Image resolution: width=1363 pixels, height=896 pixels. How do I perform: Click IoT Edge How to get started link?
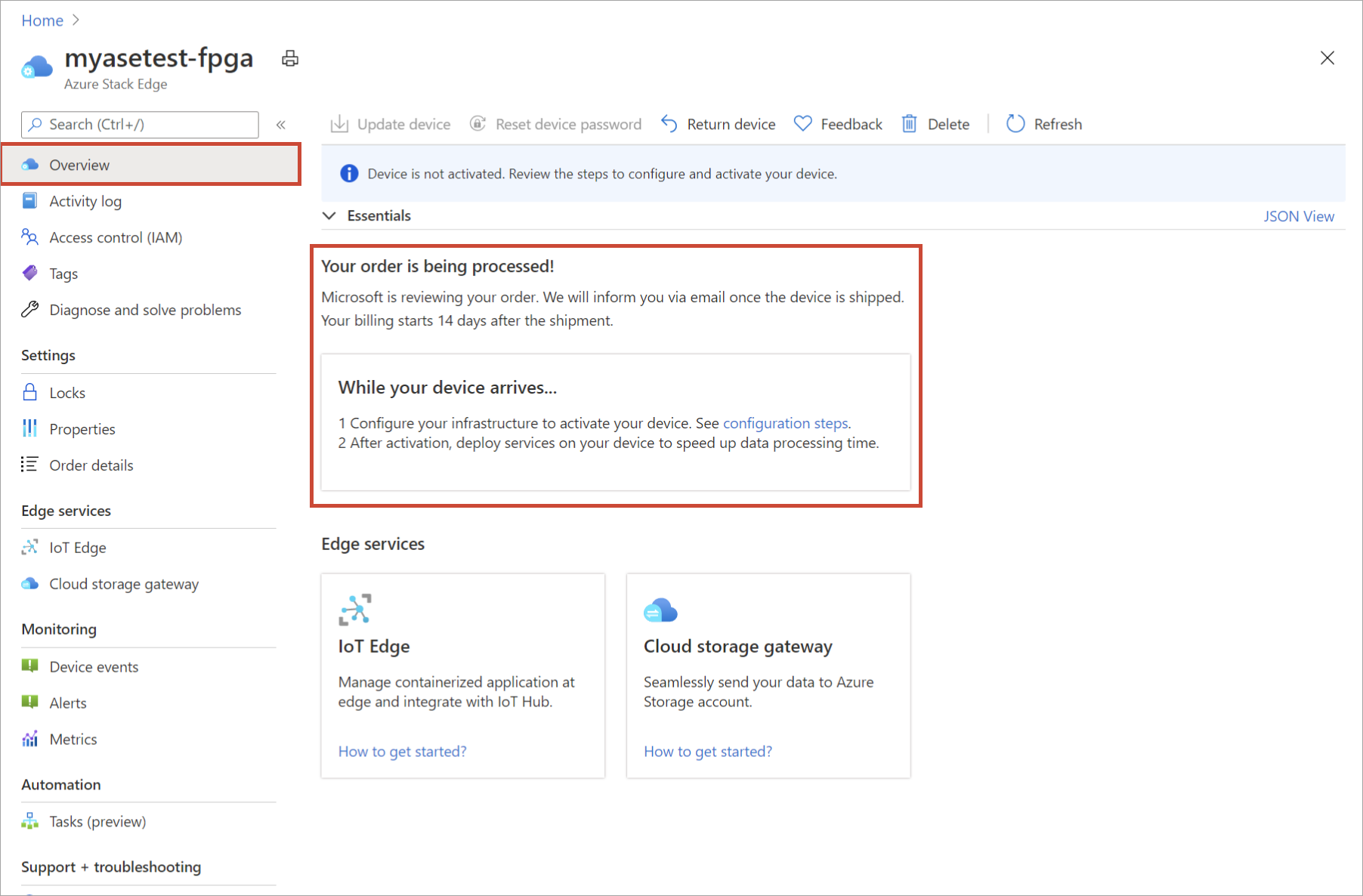click(x=402, y=752)
